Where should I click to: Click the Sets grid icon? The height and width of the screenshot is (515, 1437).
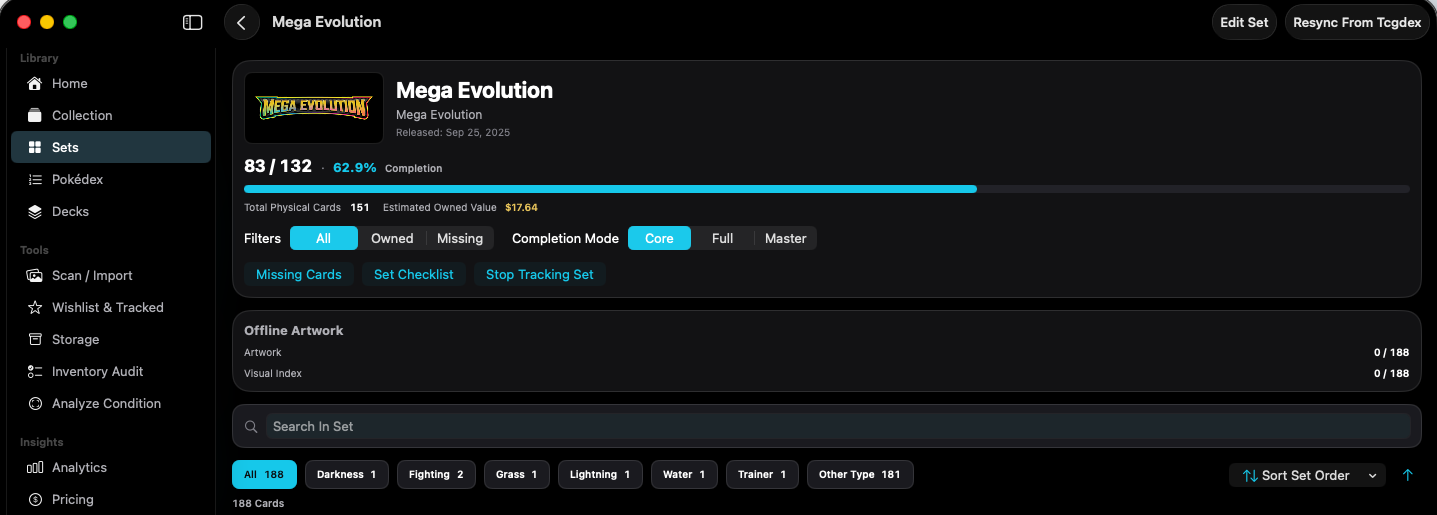pyautogui.click(x=35, y=147)
